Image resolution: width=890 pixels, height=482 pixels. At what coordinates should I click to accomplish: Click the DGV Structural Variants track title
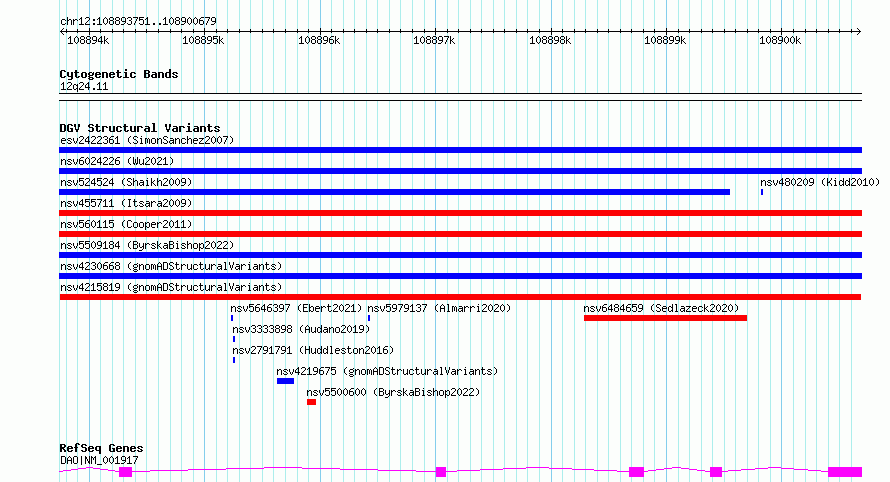coord(140,128)
